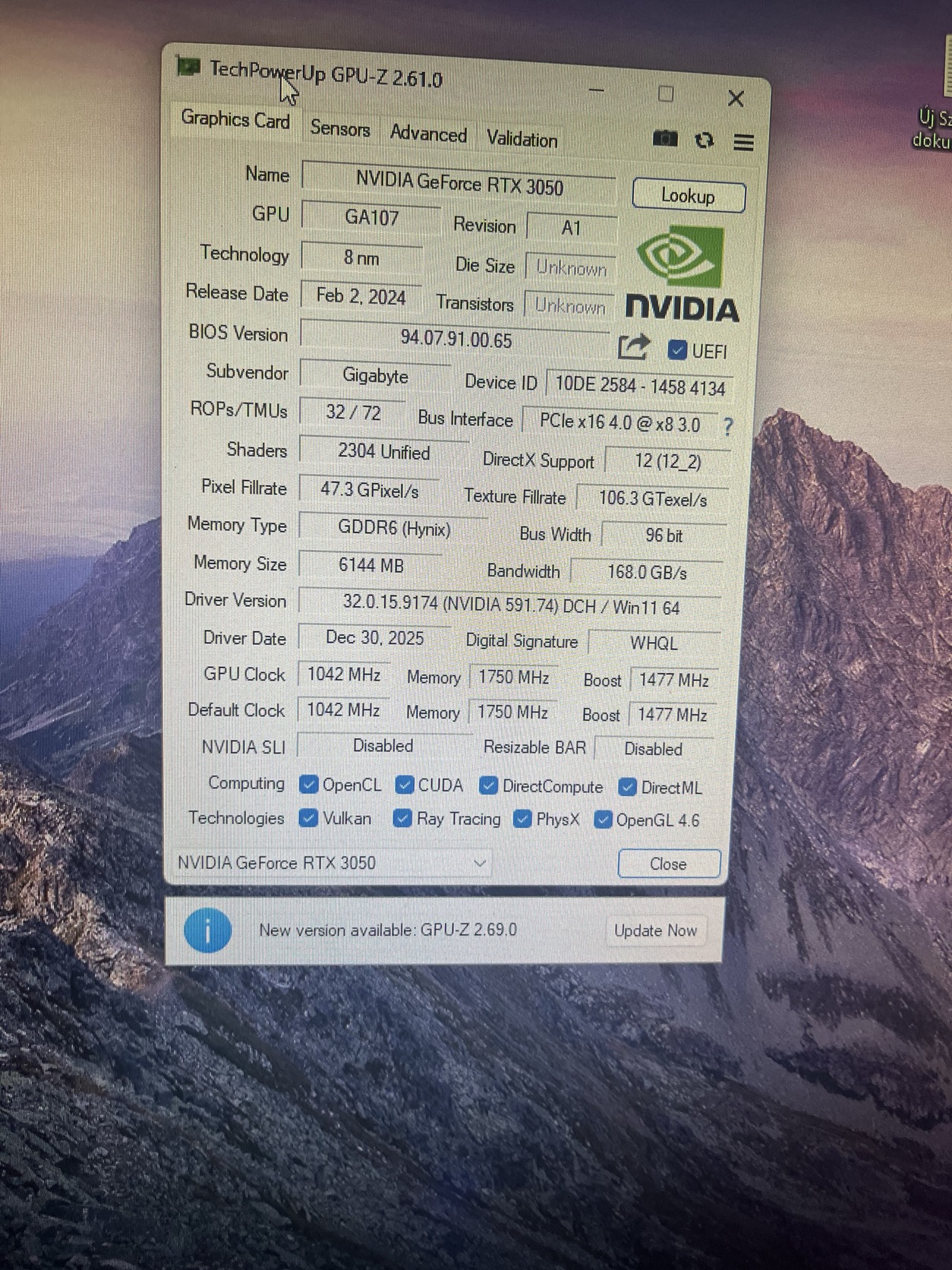The image size is (952, 1270).
Task: Toggle the PhysX checkbox
Action: click(522, 819)
